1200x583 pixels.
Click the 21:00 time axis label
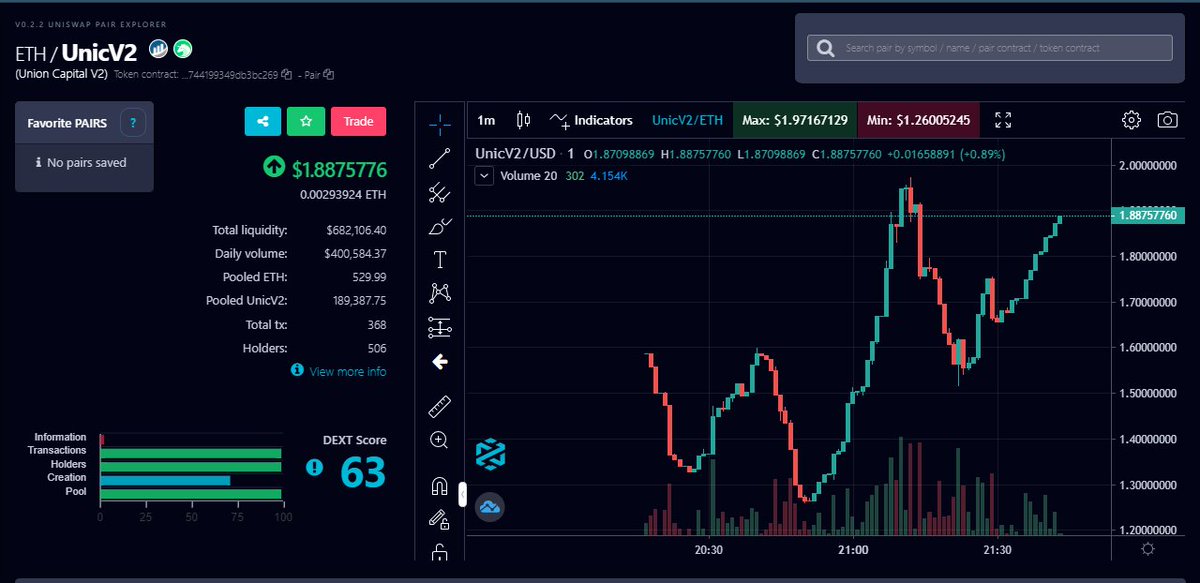pyautogui.click(x=852, y=550)
